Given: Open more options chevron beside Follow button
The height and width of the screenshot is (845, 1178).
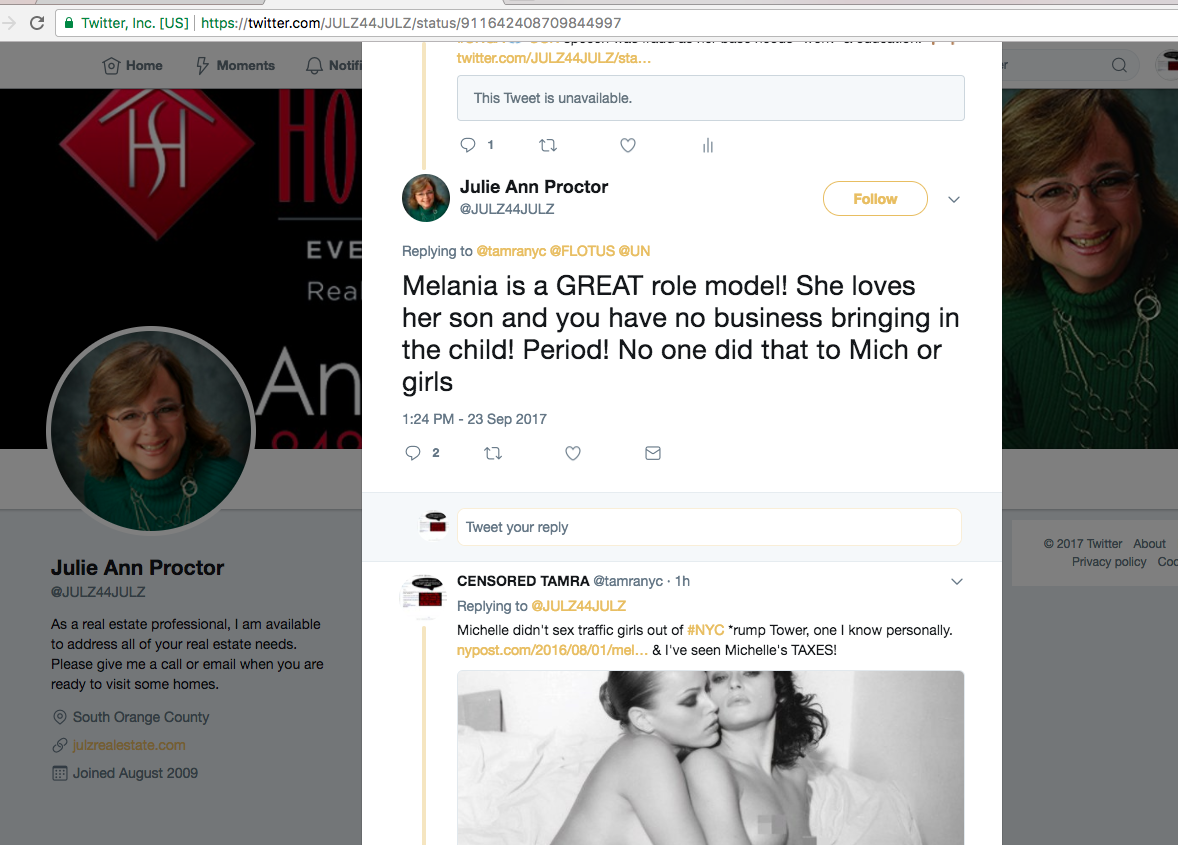Looking at the screenshot, I should (x=954, y=200).
